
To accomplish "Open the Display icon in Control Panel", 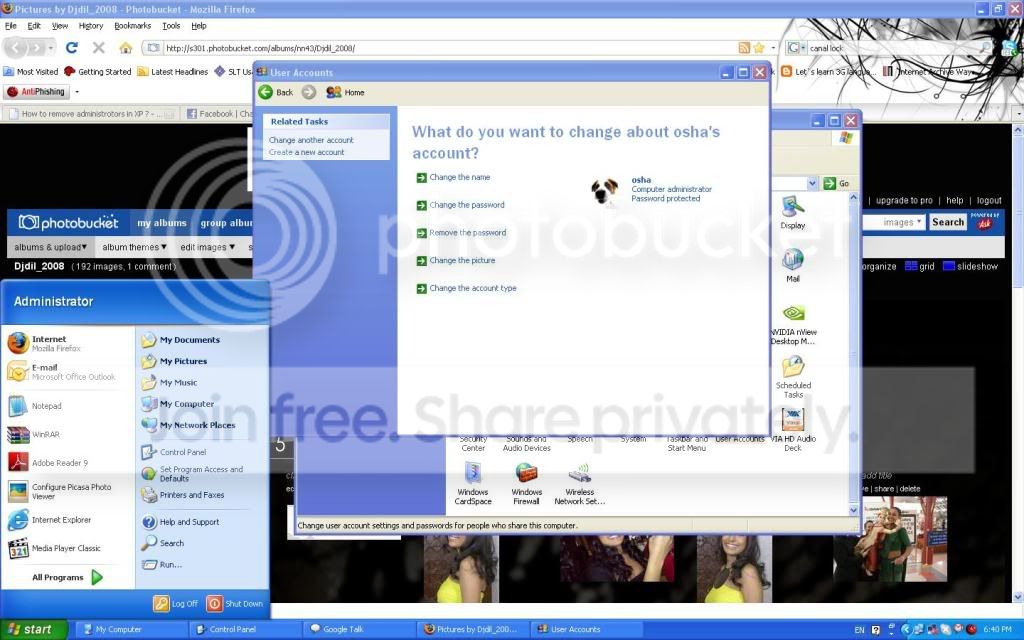I will 793,212.
